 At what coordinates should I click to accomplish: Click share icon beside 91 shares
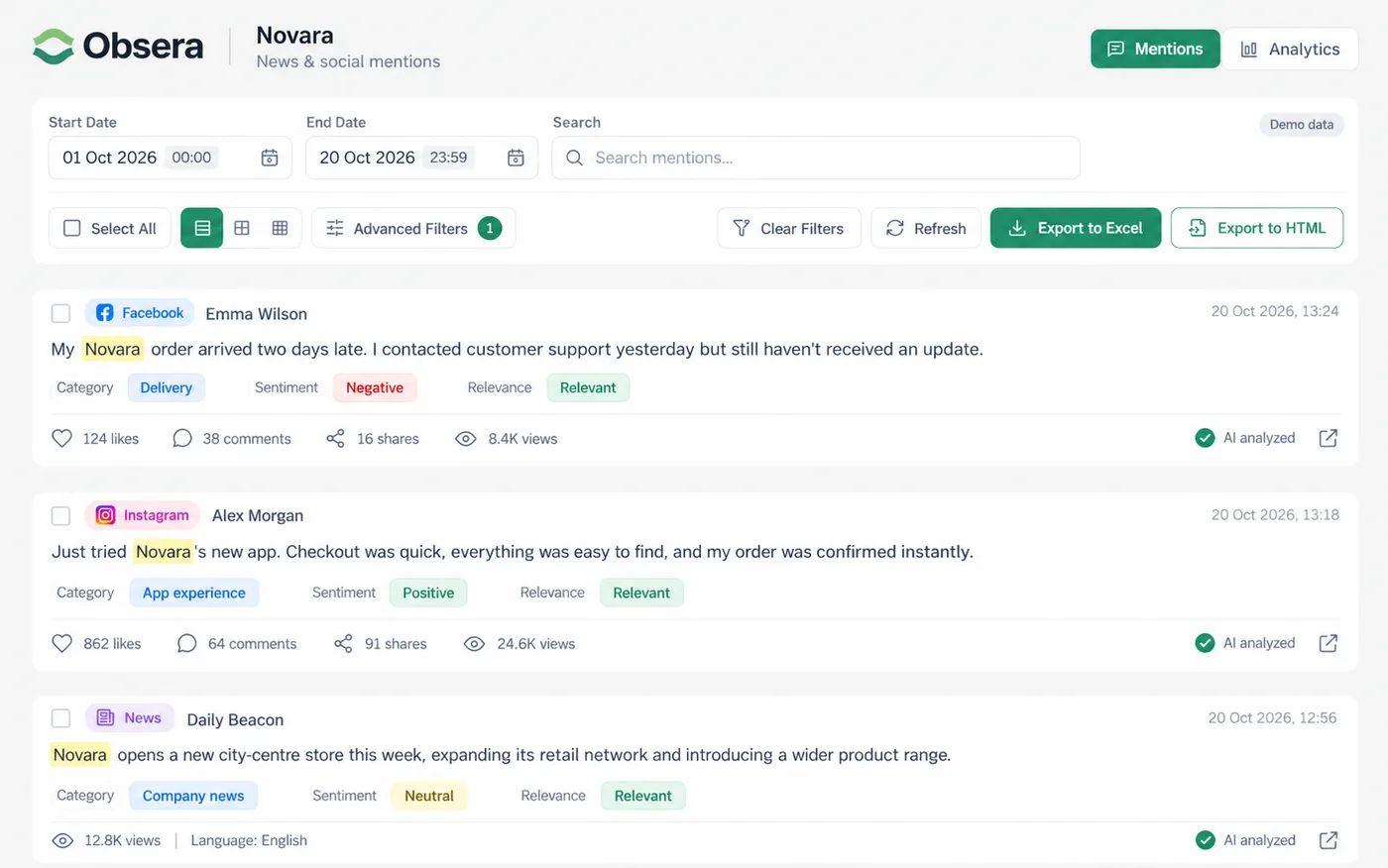click(343, 643)
